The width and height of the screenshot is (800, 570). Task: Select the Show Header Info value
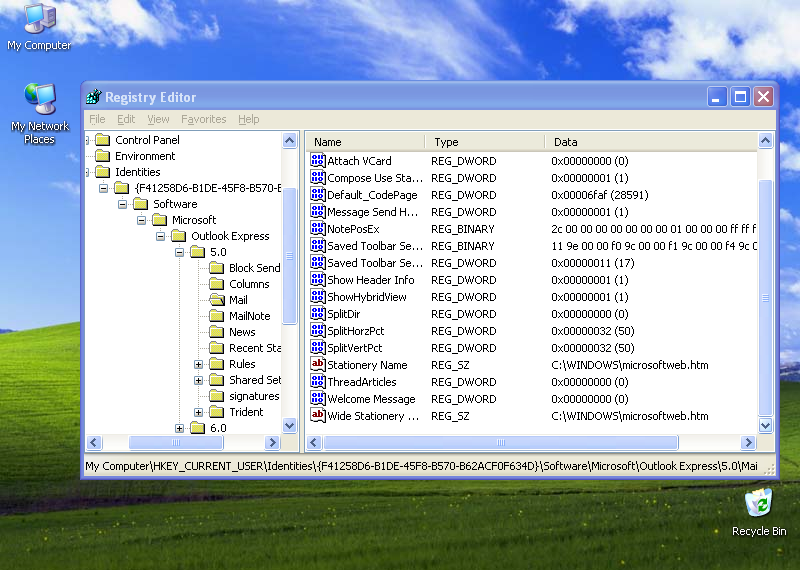370,280
